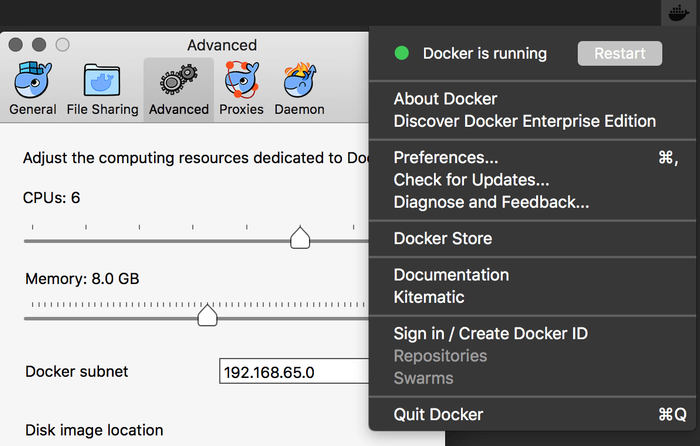Image resolution: width=700 pixels, height=446 pixels.
Task: Click the green Docker running status indicator
Action: [402, 53]
